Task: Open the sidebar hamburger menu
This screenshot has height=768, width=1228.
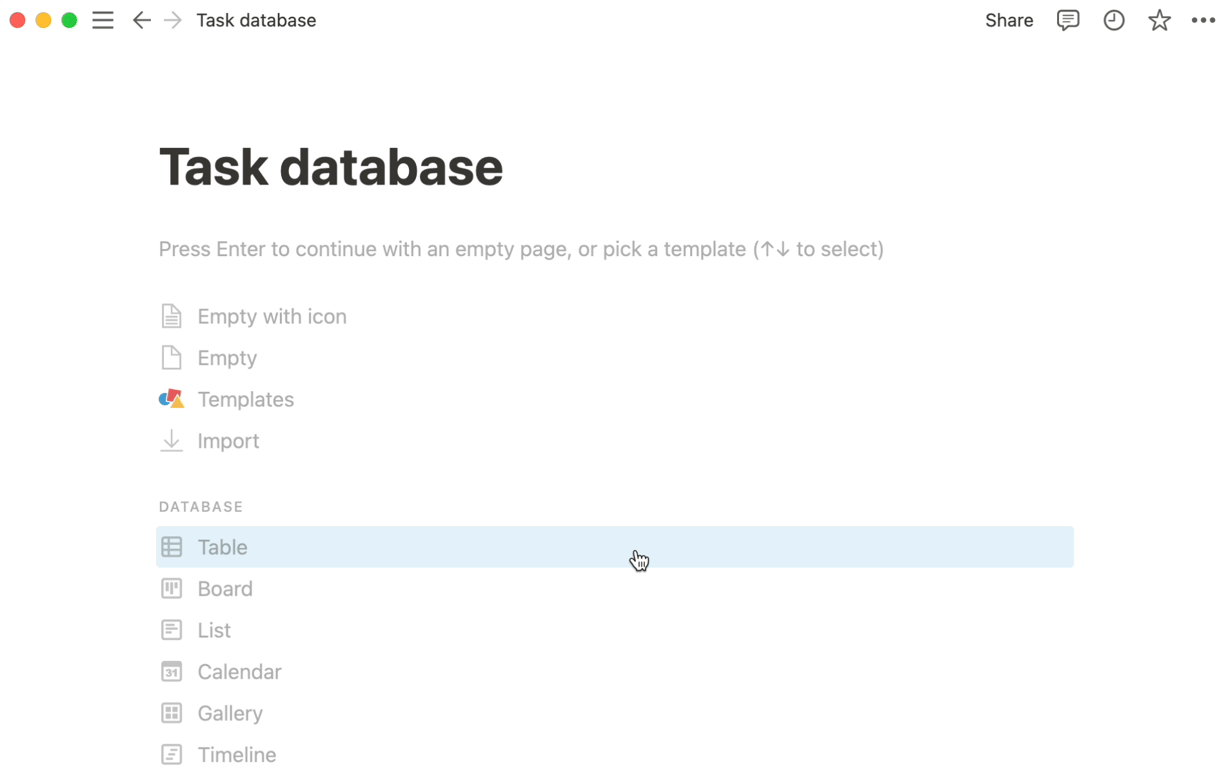Action: tap(103, 20)
